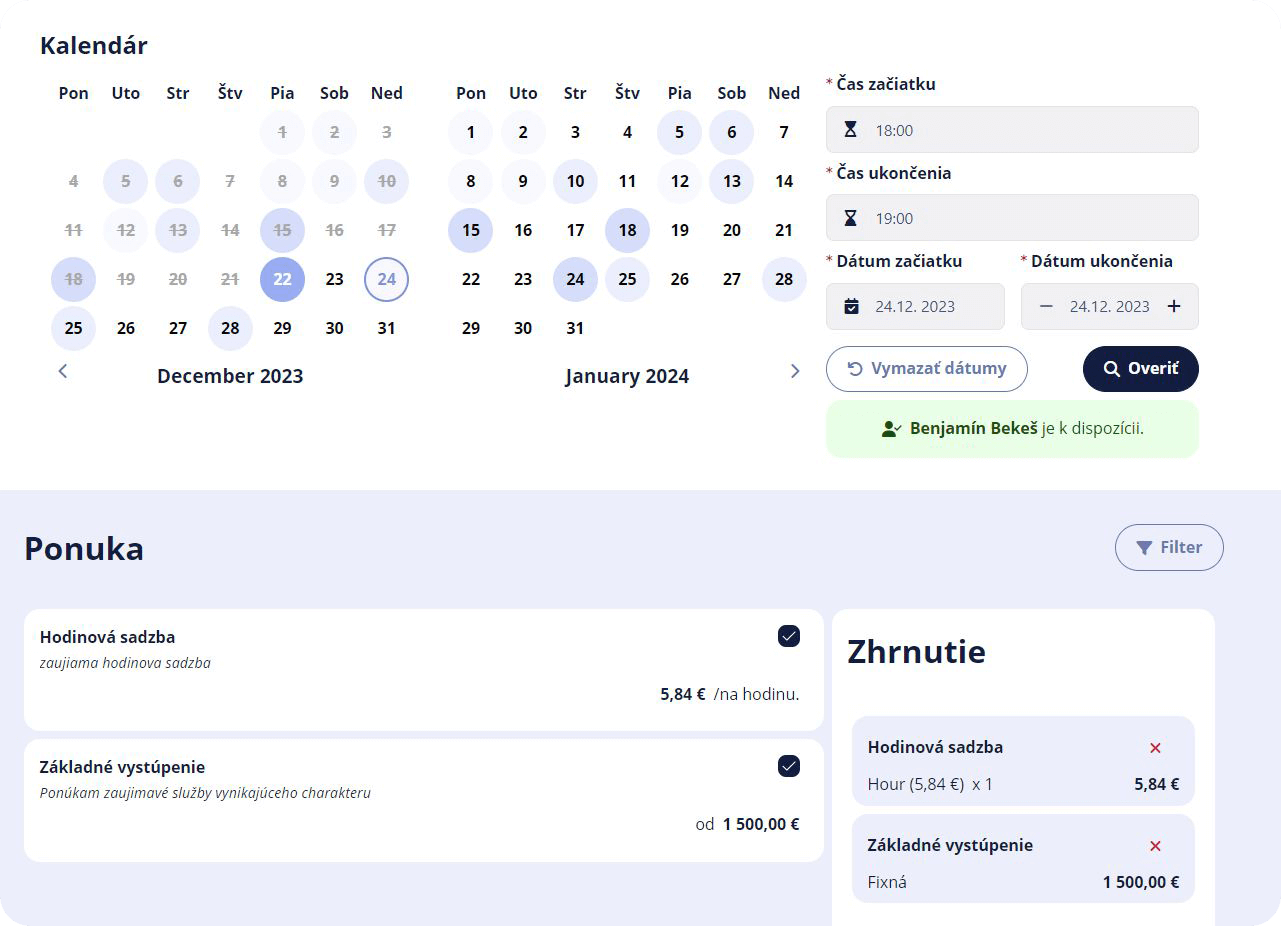Decrease end date with minus icon
The image size is (1282, 927).
1046,306
